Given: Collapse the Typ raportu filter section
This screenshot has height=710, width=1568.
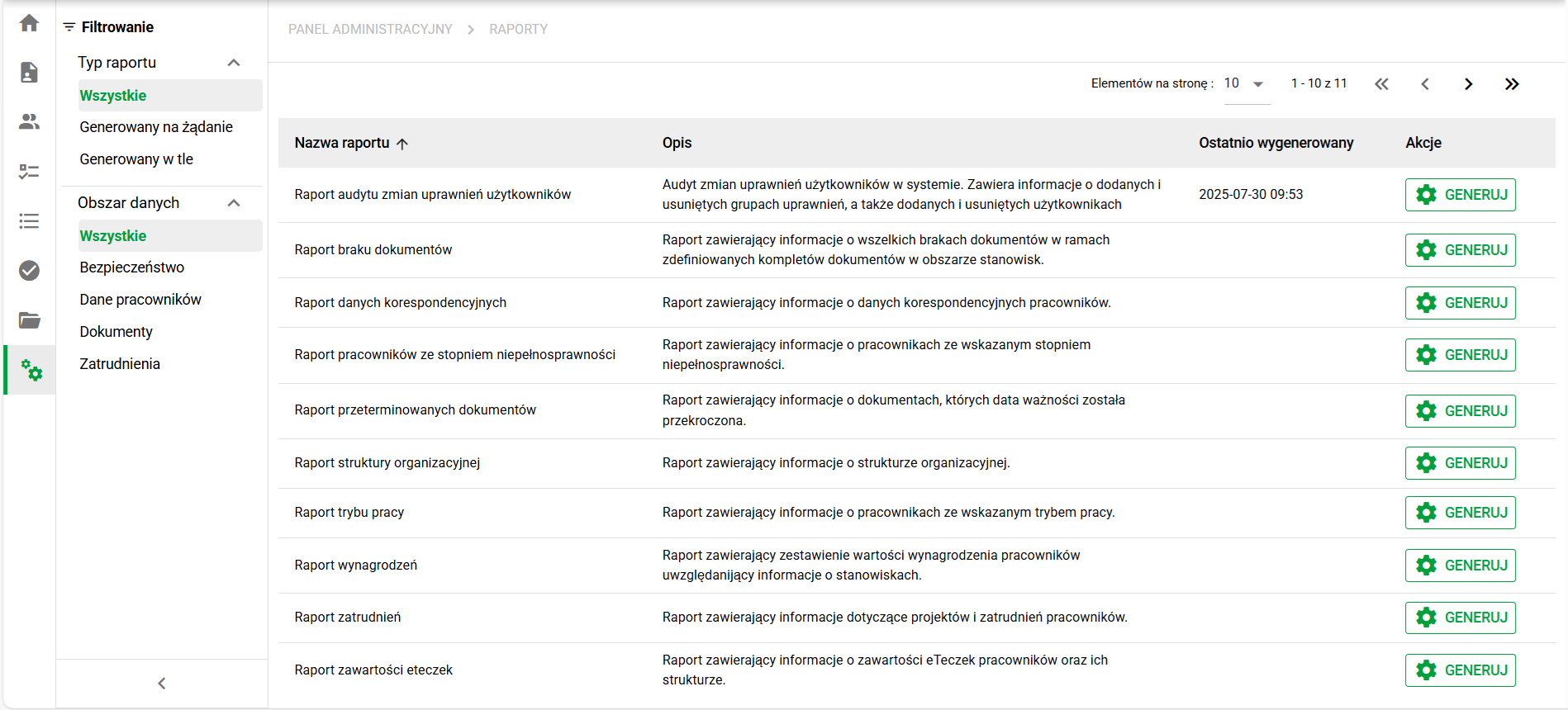Looking at the screenshot, I should click(234, 63).
